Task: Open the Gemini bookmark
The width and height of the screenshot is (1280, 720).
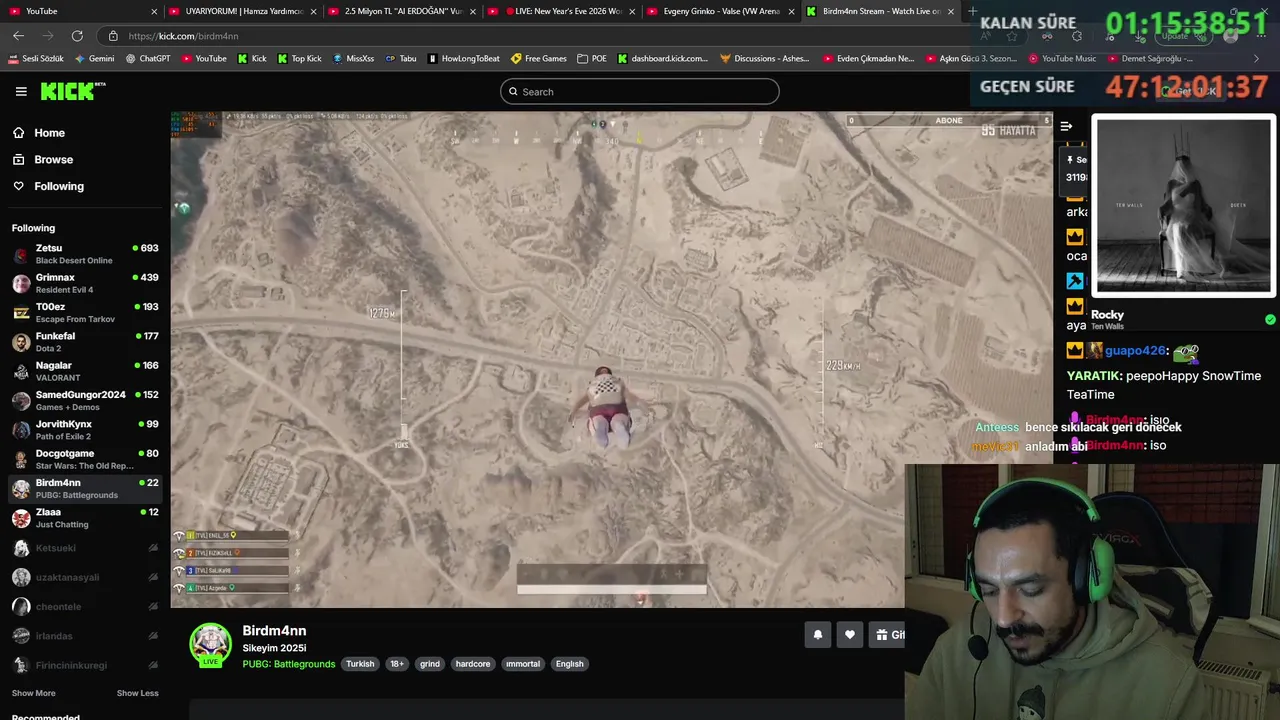Action: click(94, 59)
